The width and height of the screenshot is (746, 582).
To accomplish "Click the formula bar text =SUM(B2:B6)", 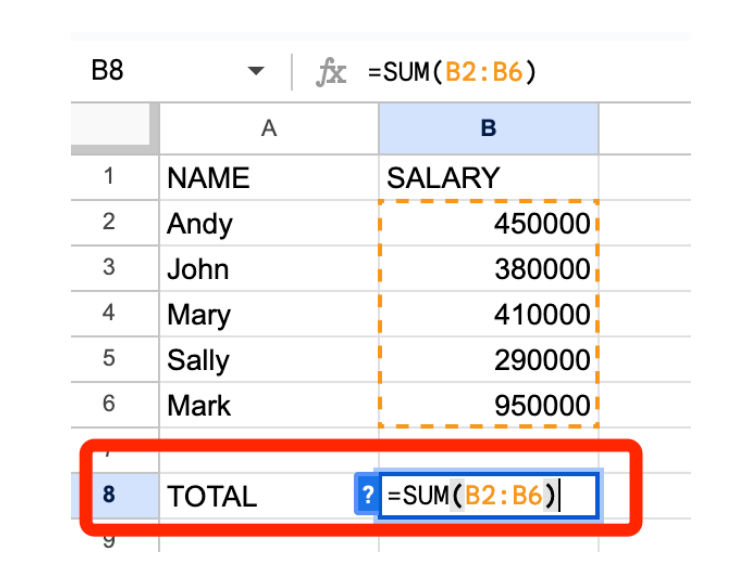I will [x=453, y=72].
